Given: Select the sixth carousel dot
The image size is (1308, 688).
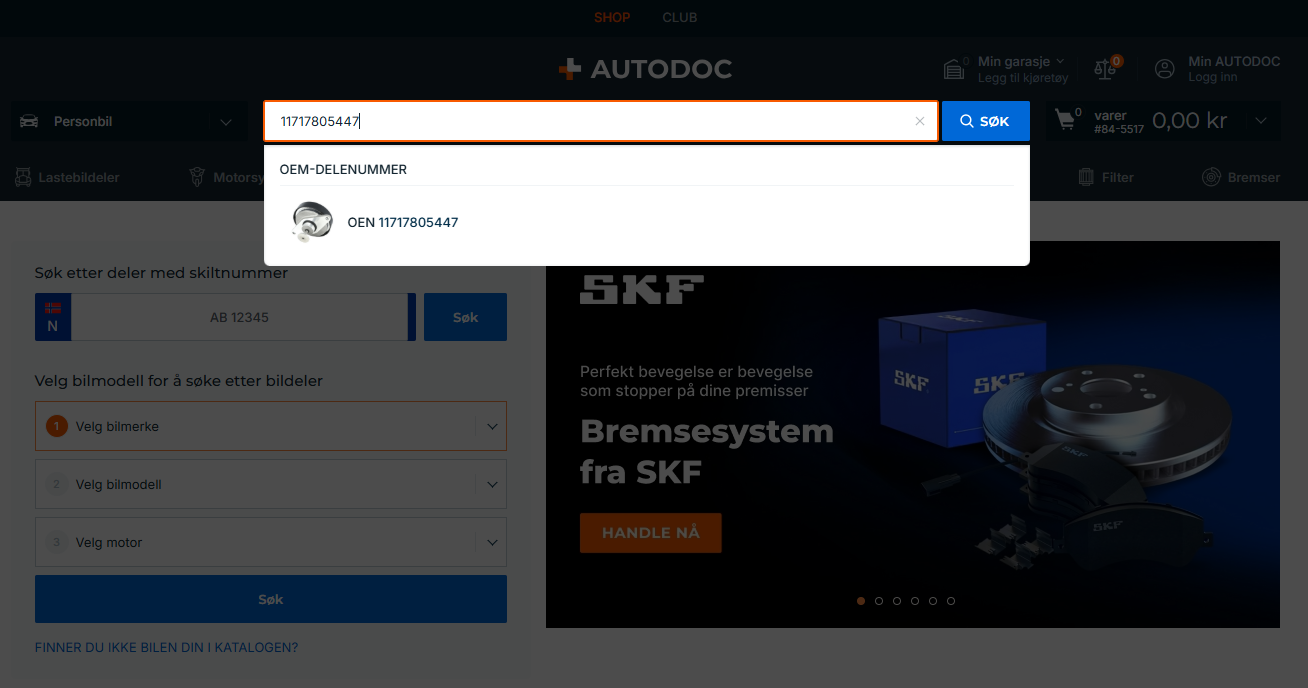Looking at the screenshot, I should pos(951,601).
